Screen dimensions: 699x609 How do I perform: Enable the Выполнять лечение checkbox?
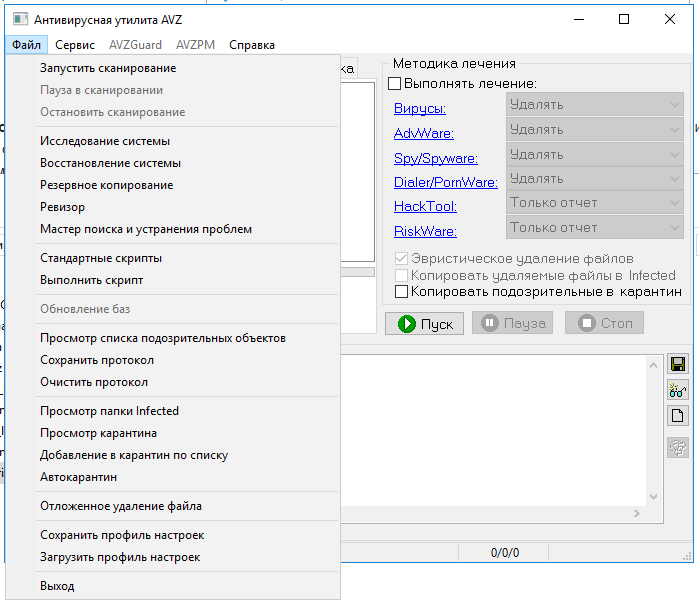pos(395,84)
